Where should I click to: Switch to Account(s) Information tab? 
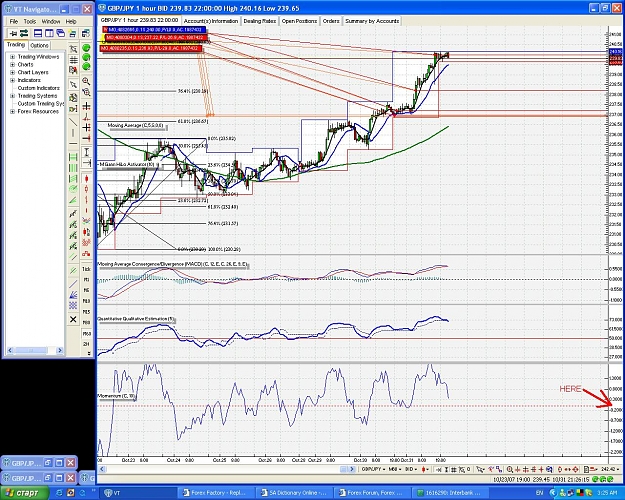pos(210,21)
